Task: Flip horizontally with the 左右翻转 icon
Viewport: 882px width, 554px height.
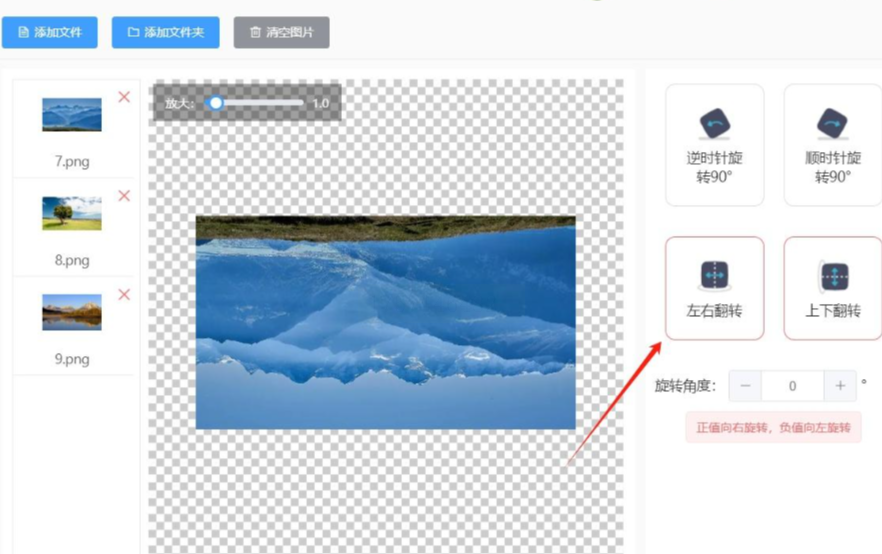Action: tap(714, 276)
